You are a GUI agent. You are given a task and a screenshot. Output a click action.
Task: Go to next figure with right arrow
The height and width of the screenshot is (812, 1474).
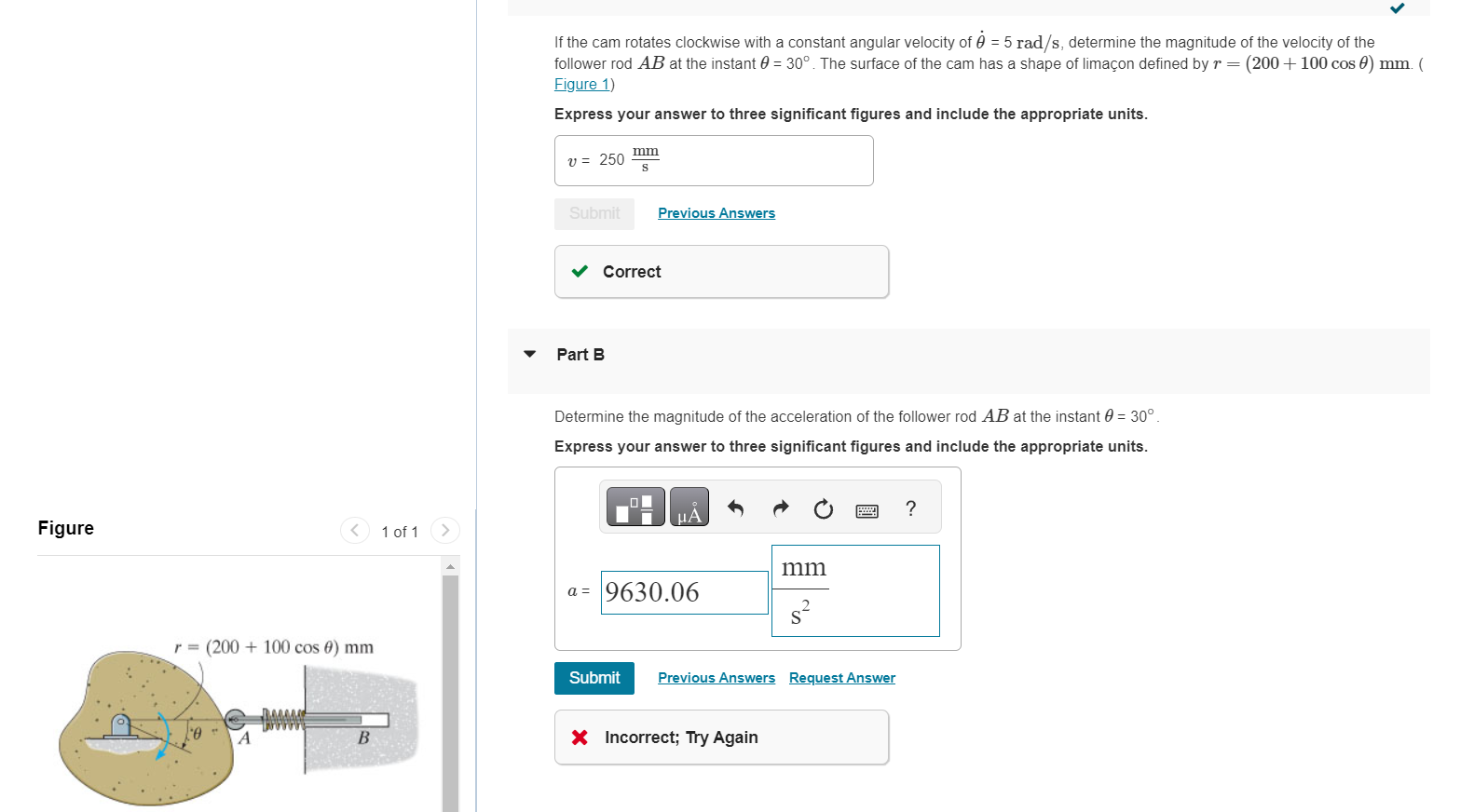pos(445,530)
